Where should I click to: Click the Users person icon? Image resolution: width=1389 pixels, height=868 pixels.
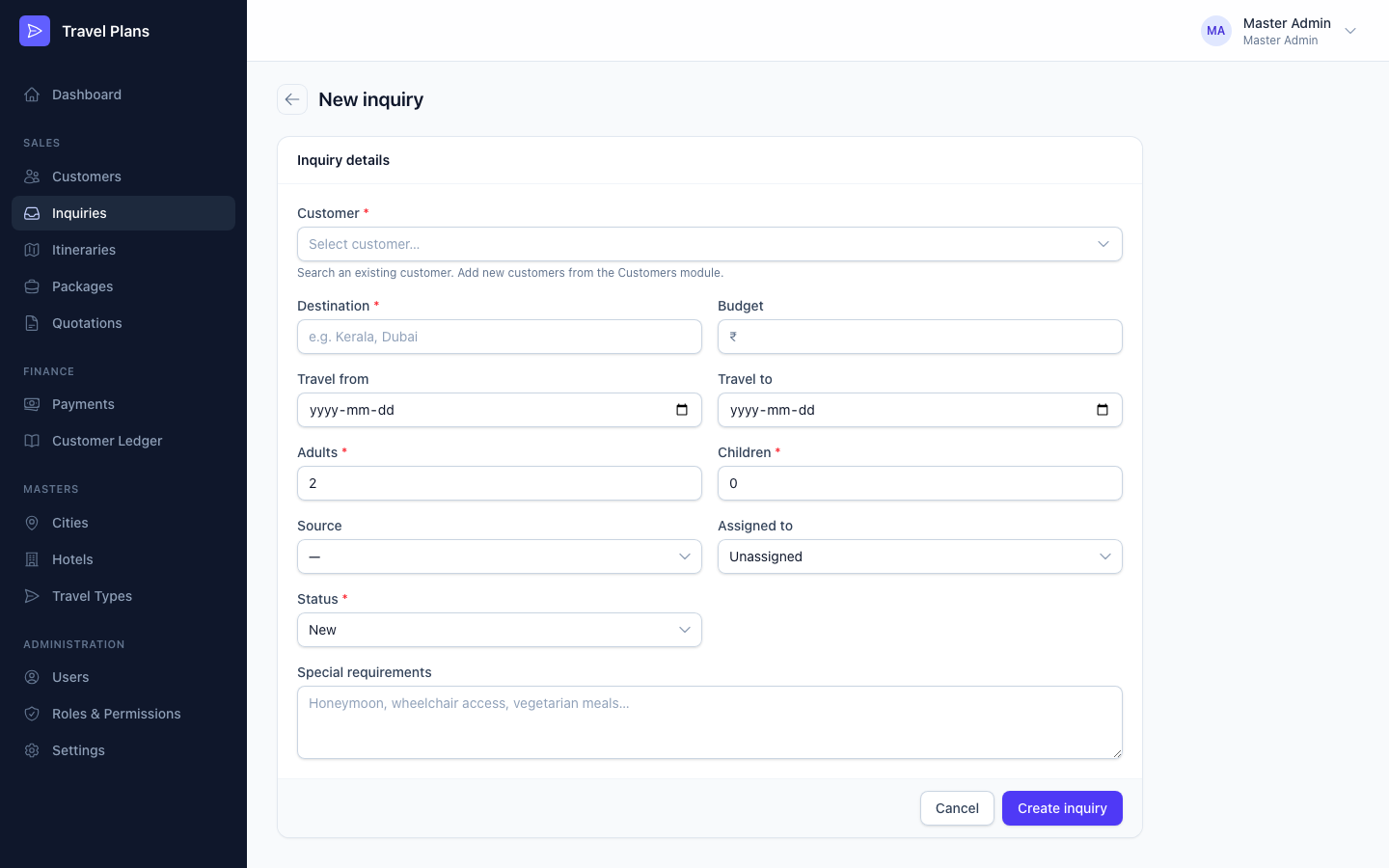pos(32,677)
